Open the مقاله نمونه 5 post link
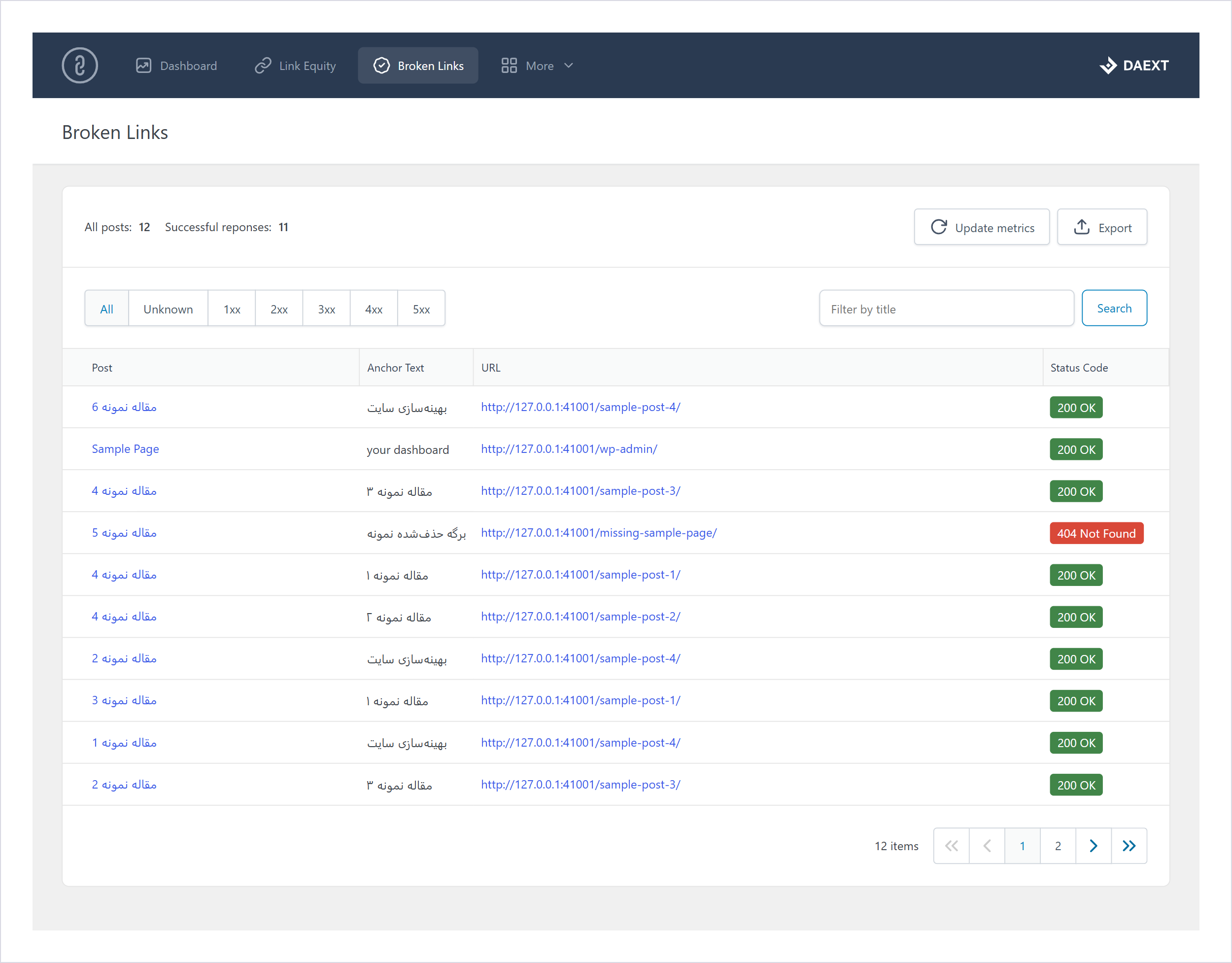The height and width of the screenshot is (963, 1232). click(124, 533)
